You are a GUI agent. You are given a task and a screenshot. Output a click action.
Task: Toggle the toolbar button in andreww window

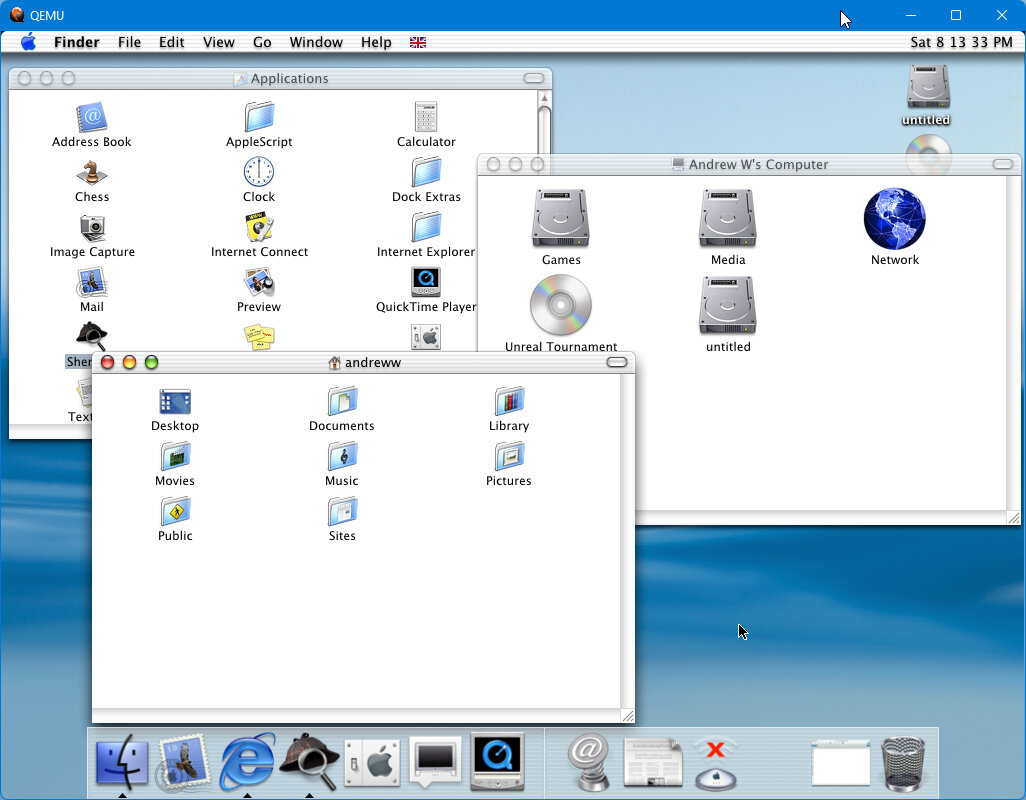point(617,362)
